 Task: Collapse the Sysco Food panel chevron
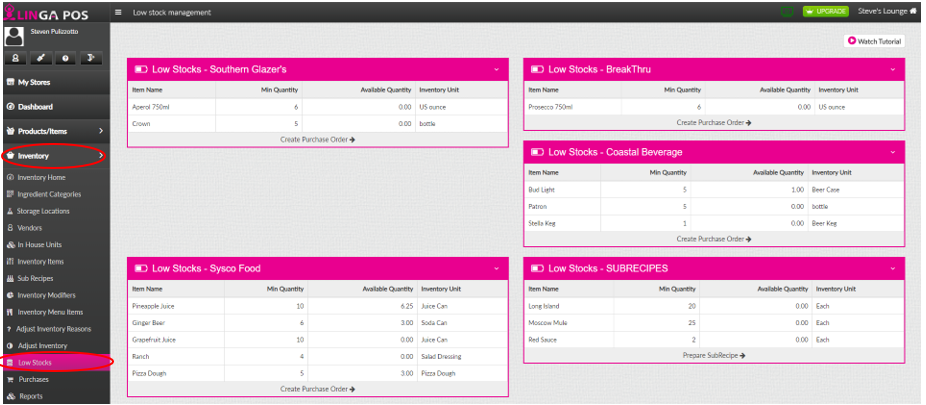[x=497, y=268]
